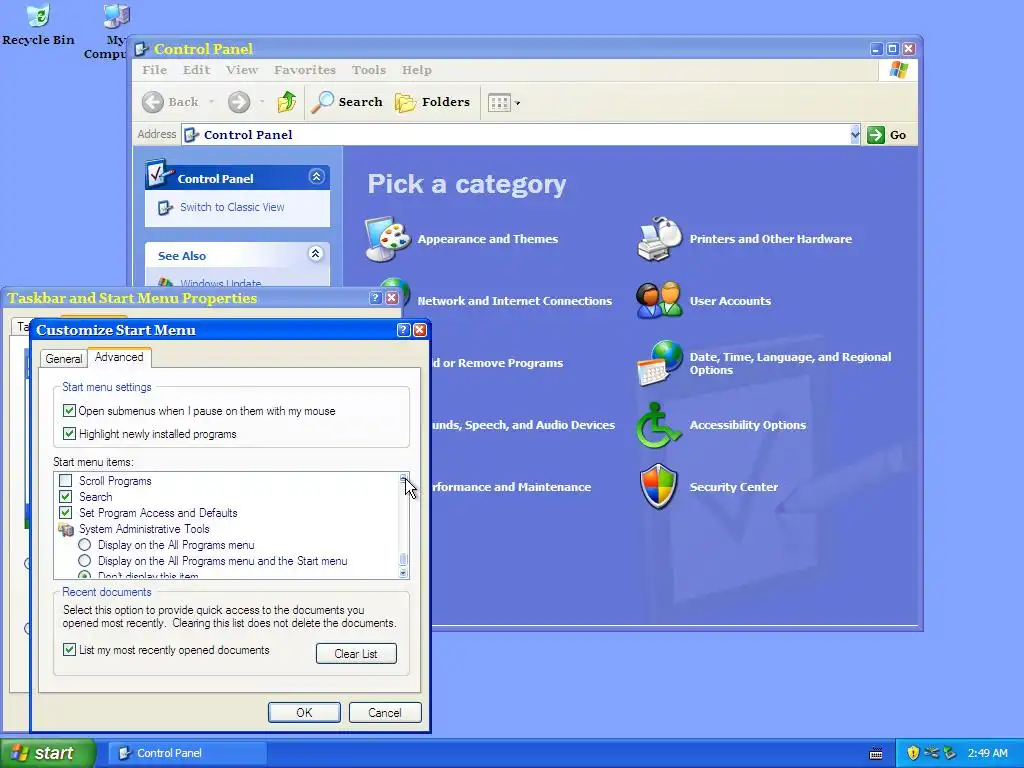Click the Address input field
This screenshot has width=1024, height=768.
coord(520,135)
